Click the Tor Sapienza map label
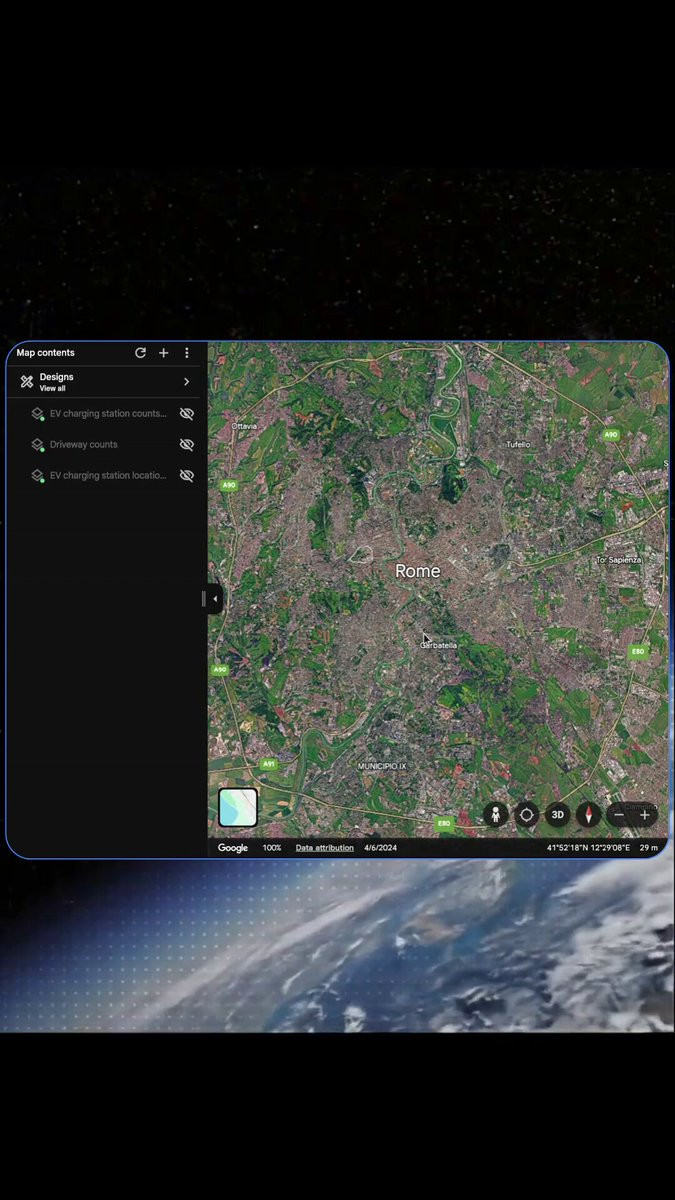675x1200 pixels. pyautogui.click(x=618, y=560)
